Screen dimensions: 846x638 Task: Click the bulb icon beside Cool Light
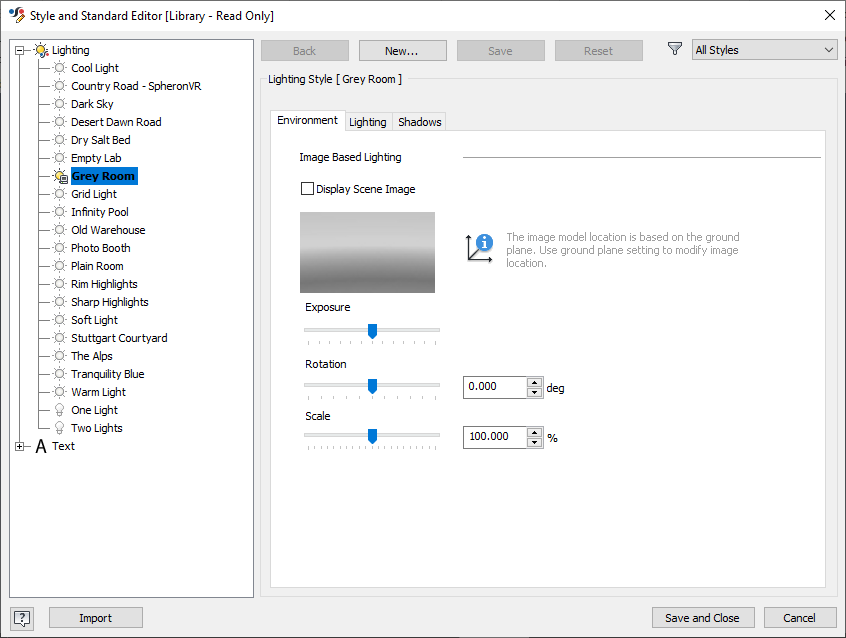click(x=57, y=67)
